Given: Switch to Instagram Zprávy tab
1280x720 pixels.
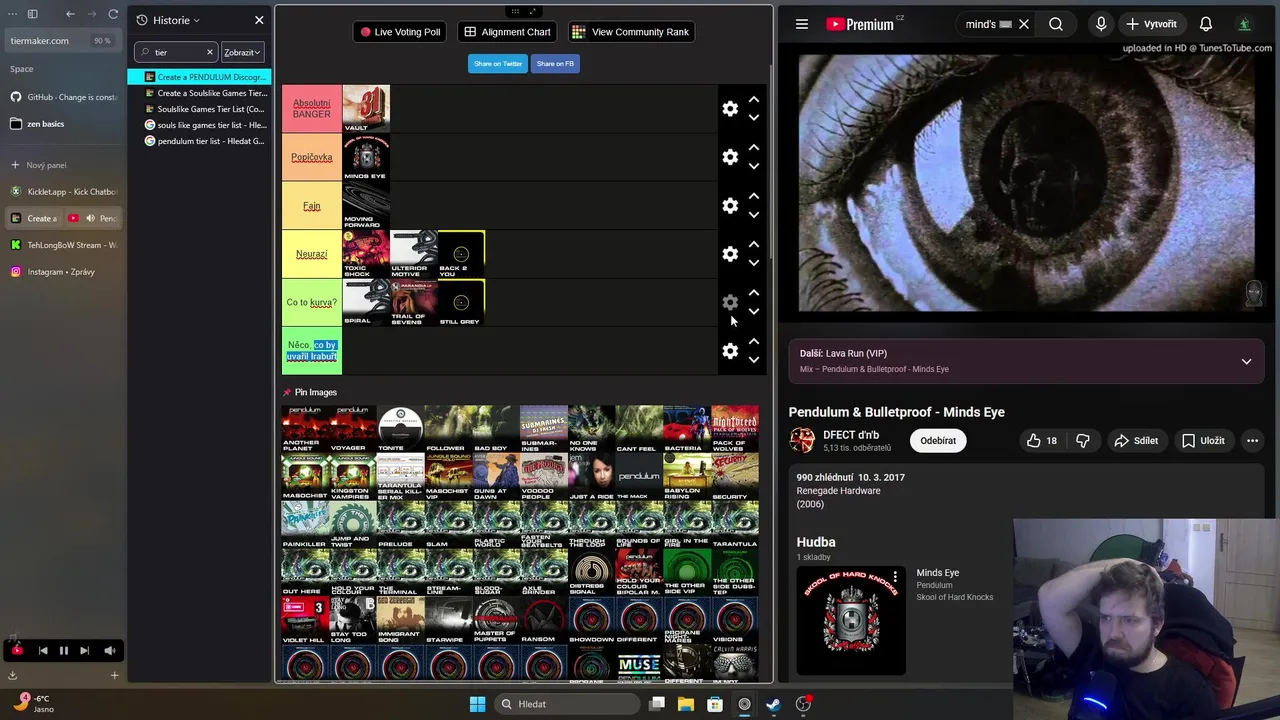Looking at the screenshot, I should [x=62, y=272].
